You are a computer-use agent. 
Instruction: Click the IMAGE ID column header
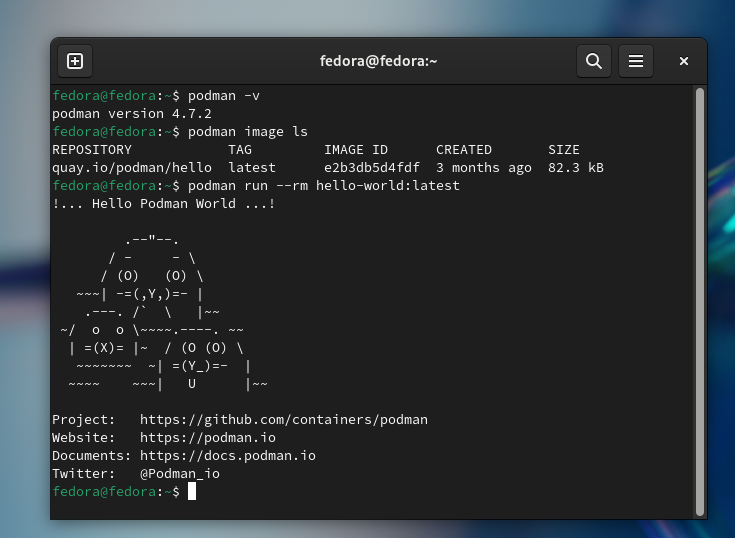tap(356, 150)
